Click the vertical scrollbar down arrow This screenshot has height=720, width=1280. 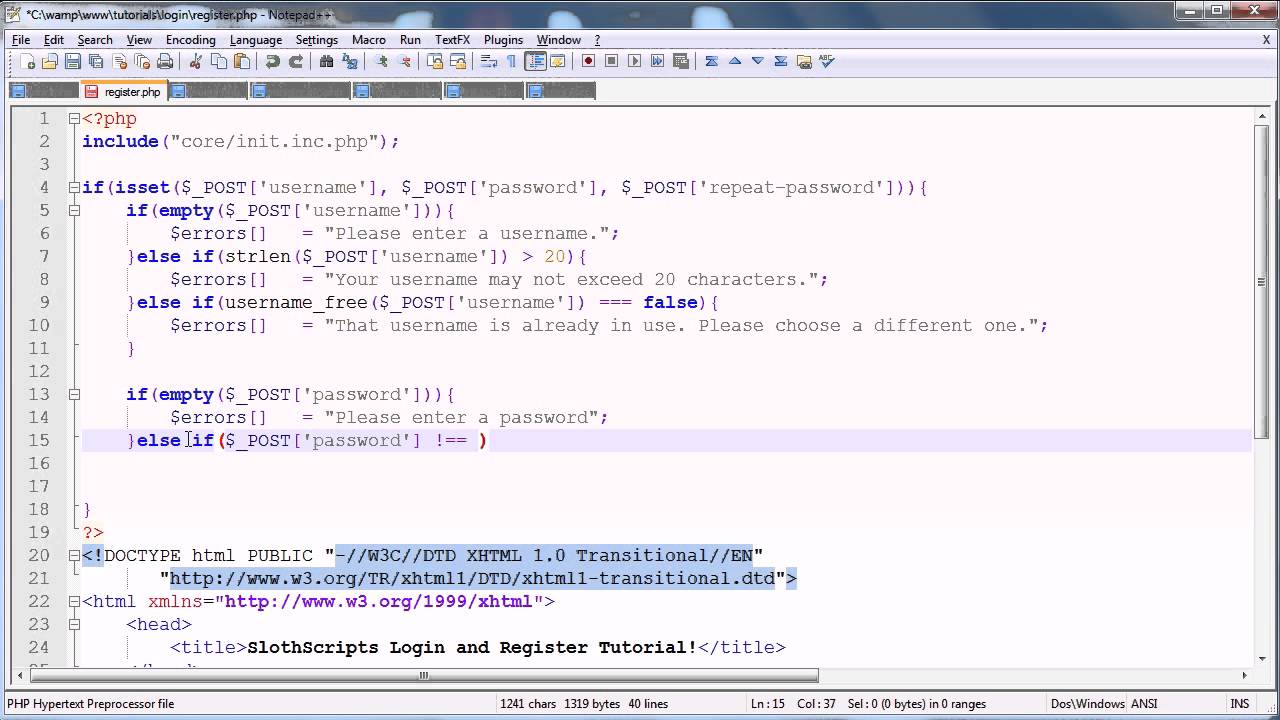coord(1262,657)
